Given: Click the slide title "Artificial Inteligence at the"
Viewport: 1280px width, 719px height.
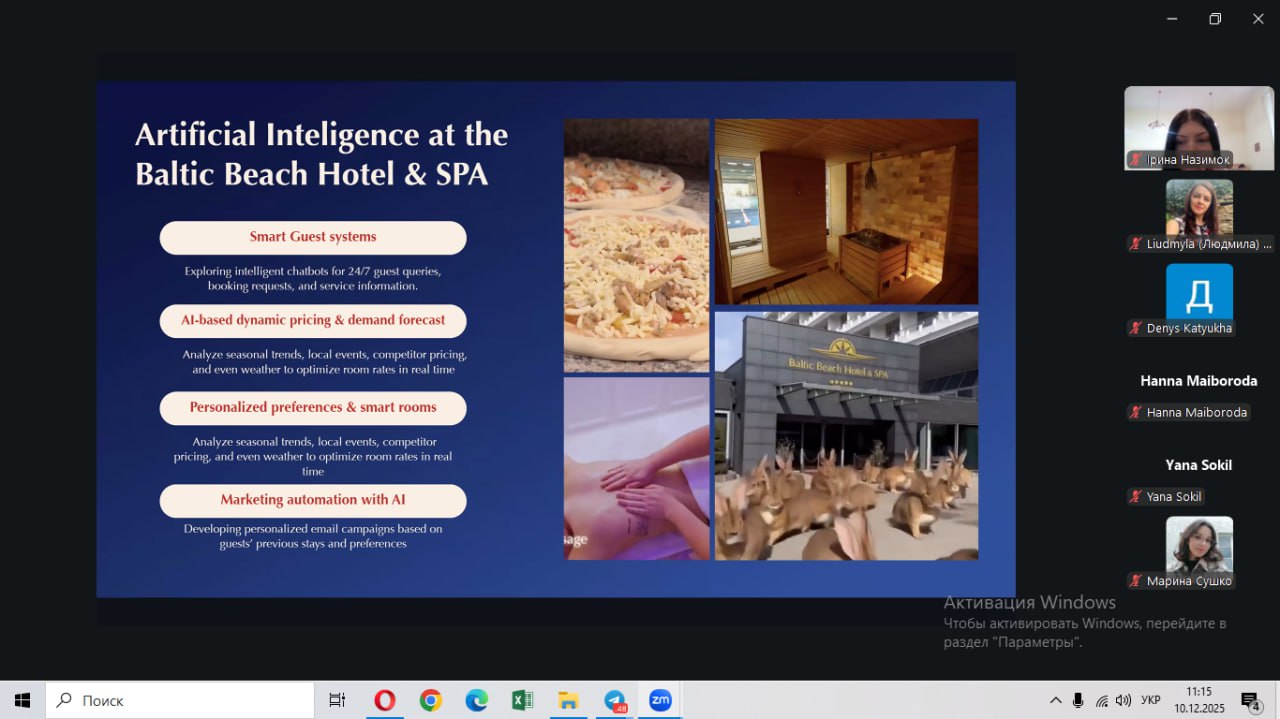Looking at the screenshot, I should coord(321,134).
